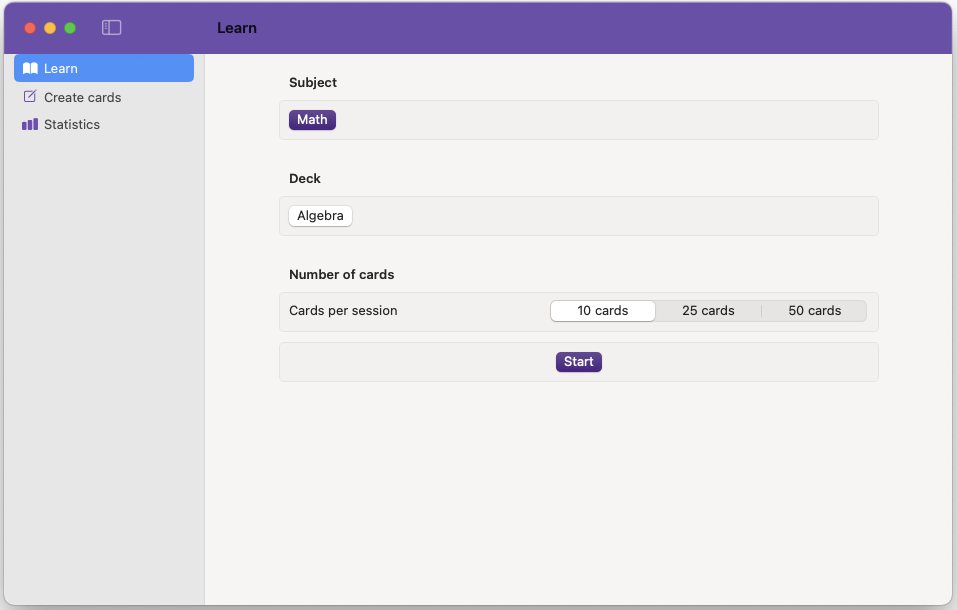The width and height of the screenshot is (957, 610).
Task: Switch to 25 cards per session
Action: click(708, 310)
